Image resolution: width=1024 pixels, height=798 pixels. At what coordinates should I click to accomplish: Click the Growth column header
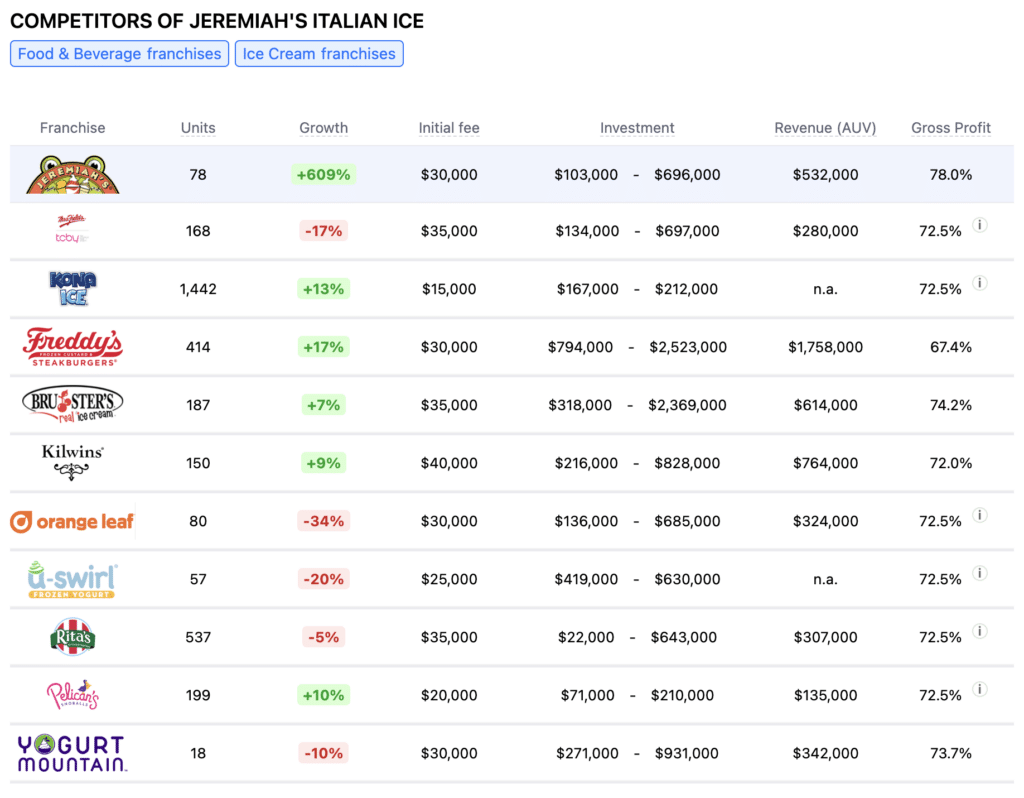coord(323,127)
